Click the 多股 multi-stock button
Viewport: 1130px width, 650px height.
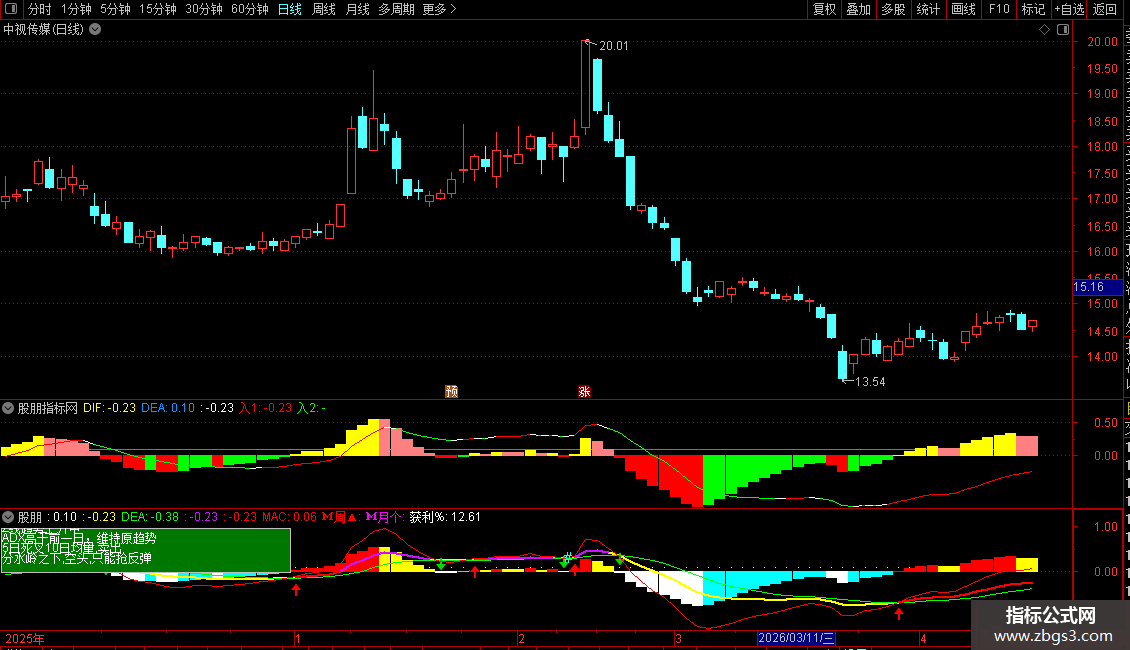point(893,9)
